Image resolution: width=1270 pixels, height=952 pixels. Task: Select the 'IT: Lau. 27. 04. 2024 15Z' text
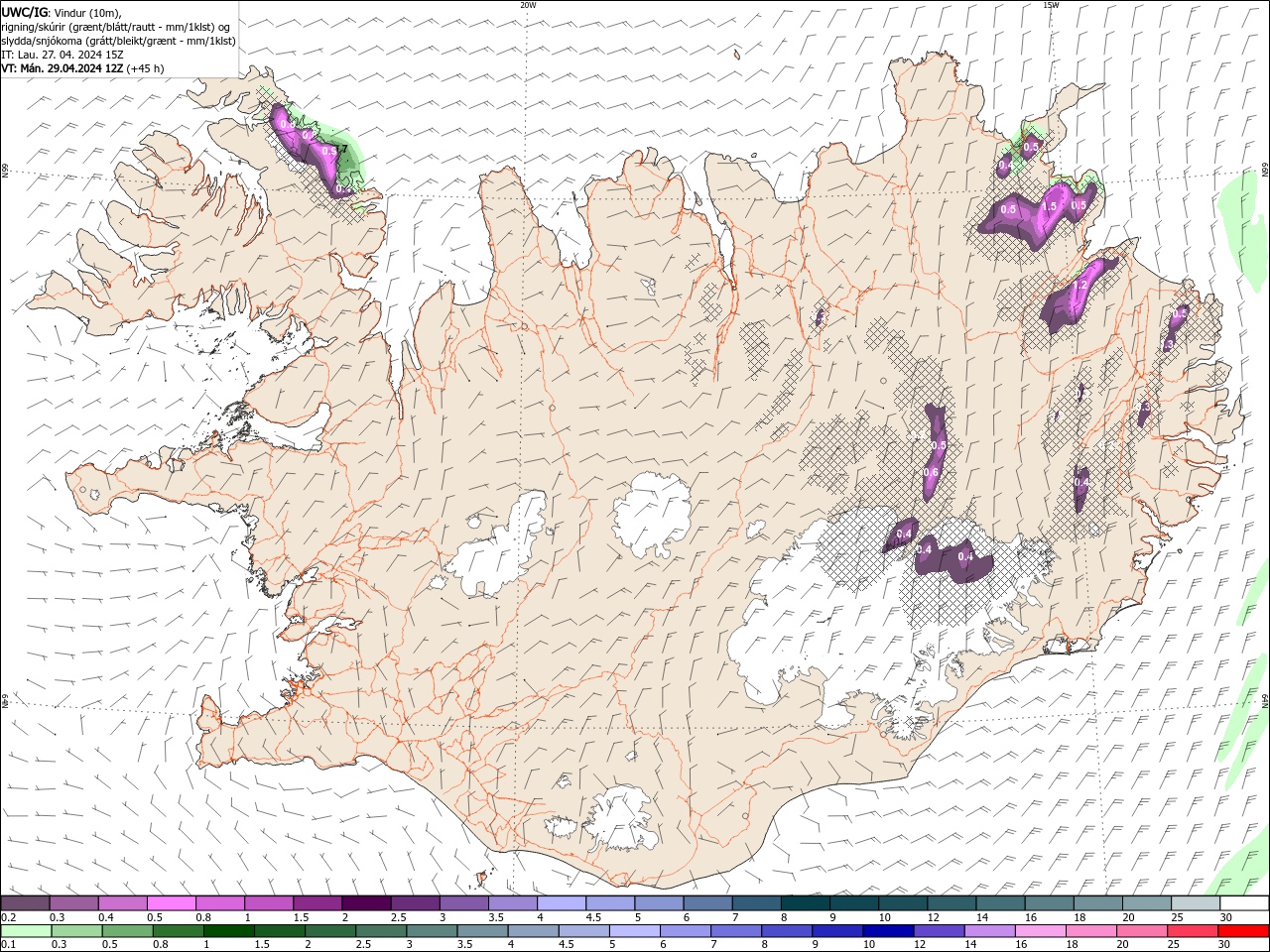coord(63,55)
